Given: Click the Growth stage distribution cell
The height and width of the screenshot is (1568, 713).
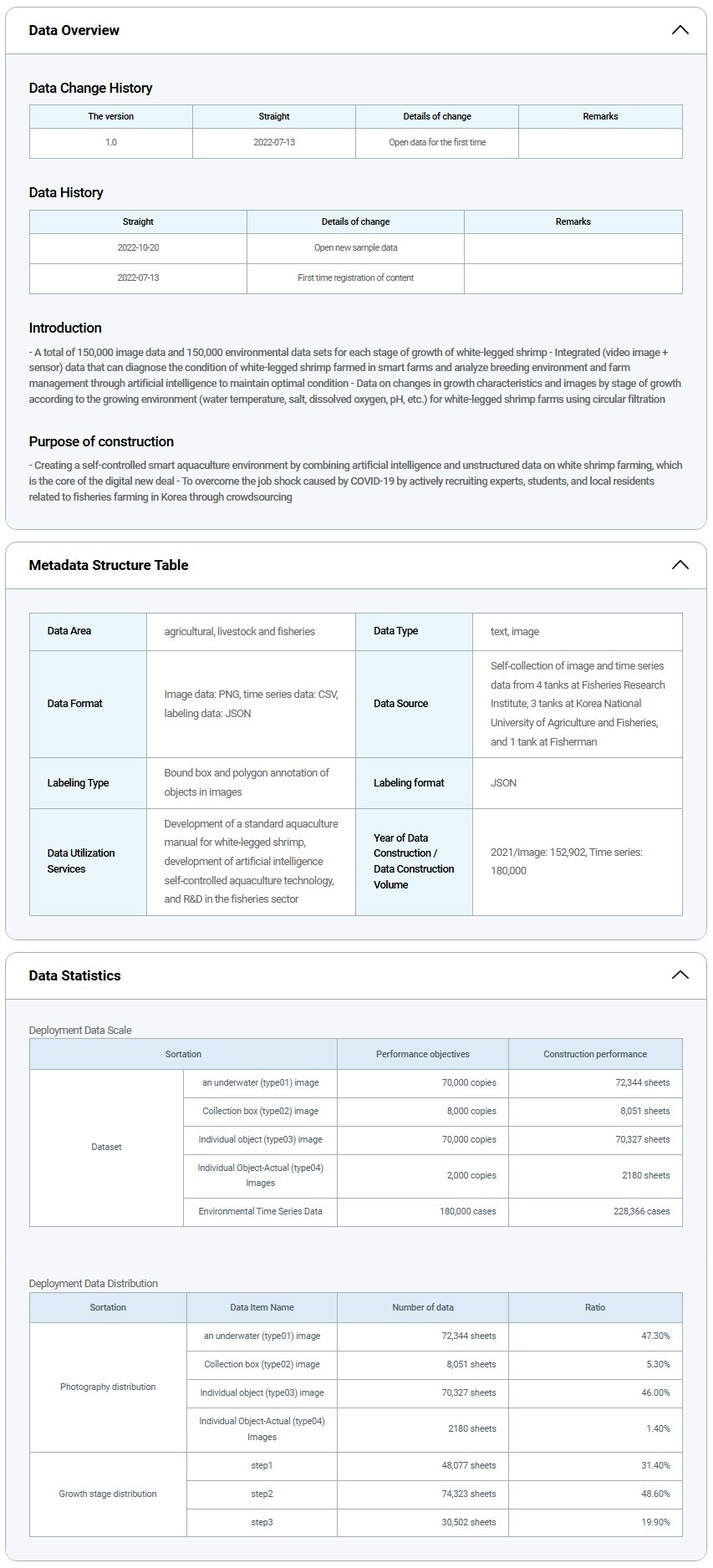Looking at the screenshot, I should (x=108, y=1494).
